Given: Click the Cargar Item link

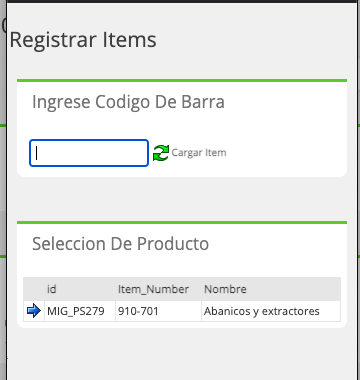Looking at the screenshot, I should click(x=199, y=153).
